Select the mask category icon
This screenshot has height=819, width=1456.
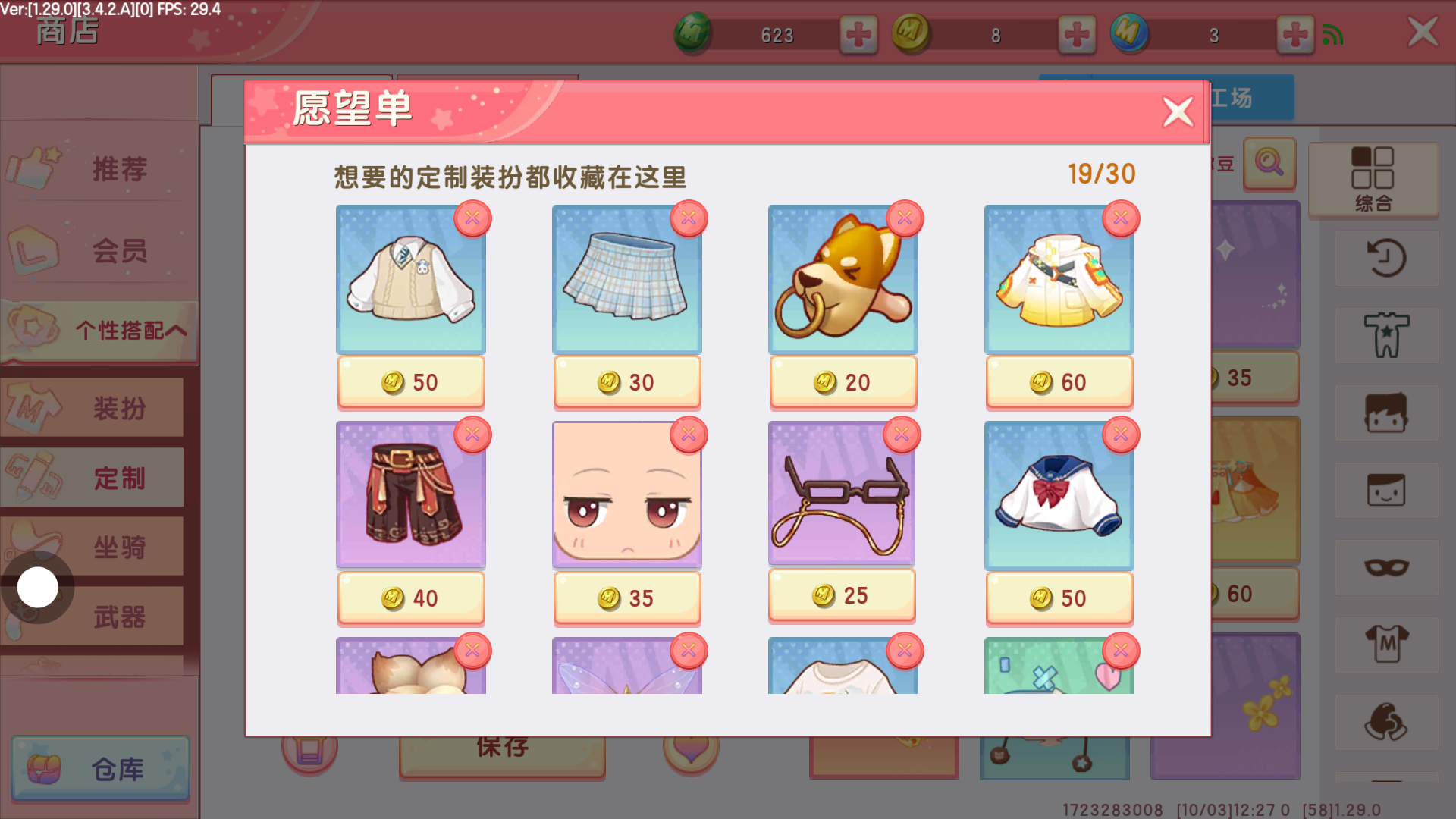coord(1386,567)
